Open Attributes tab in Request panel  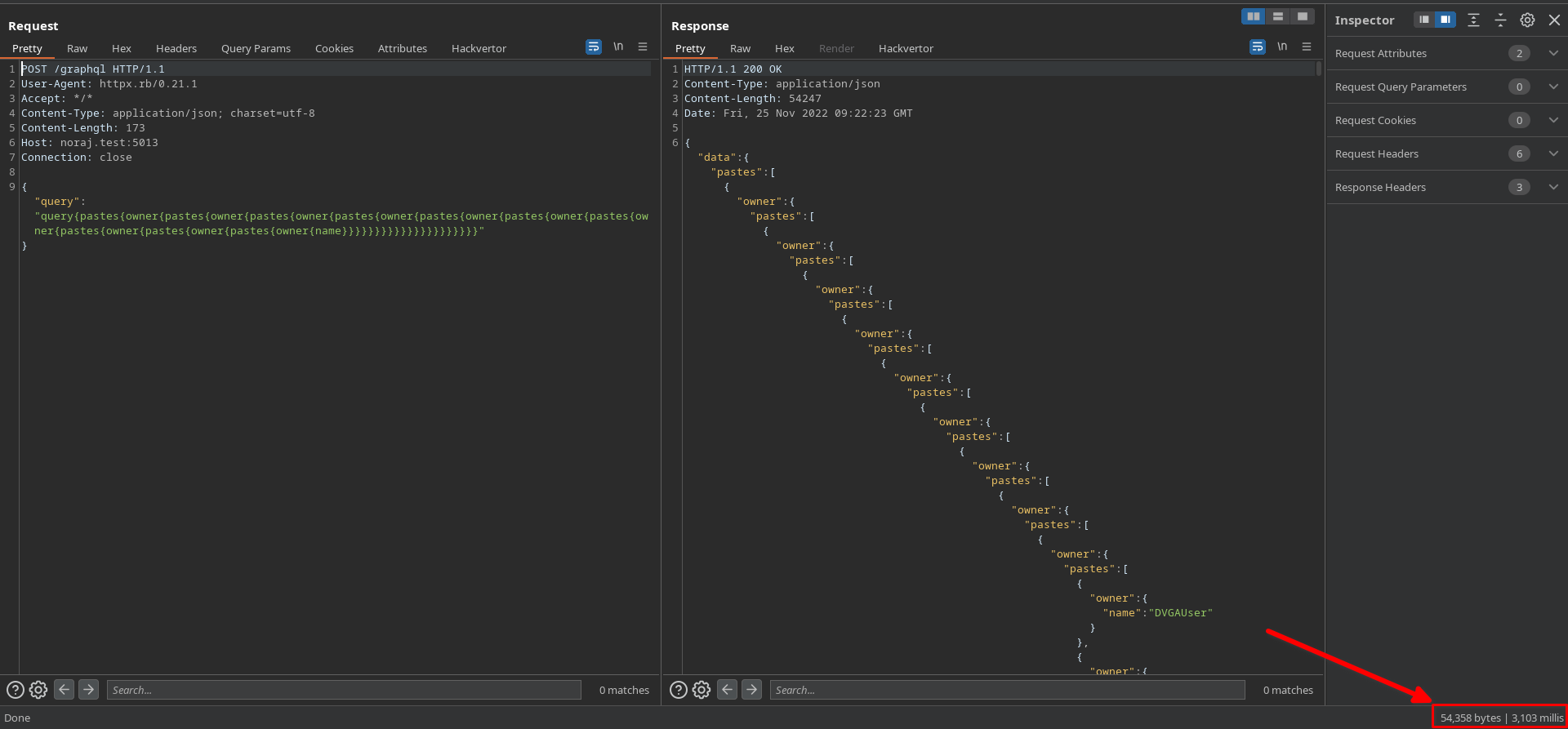(x=403, y=49)
